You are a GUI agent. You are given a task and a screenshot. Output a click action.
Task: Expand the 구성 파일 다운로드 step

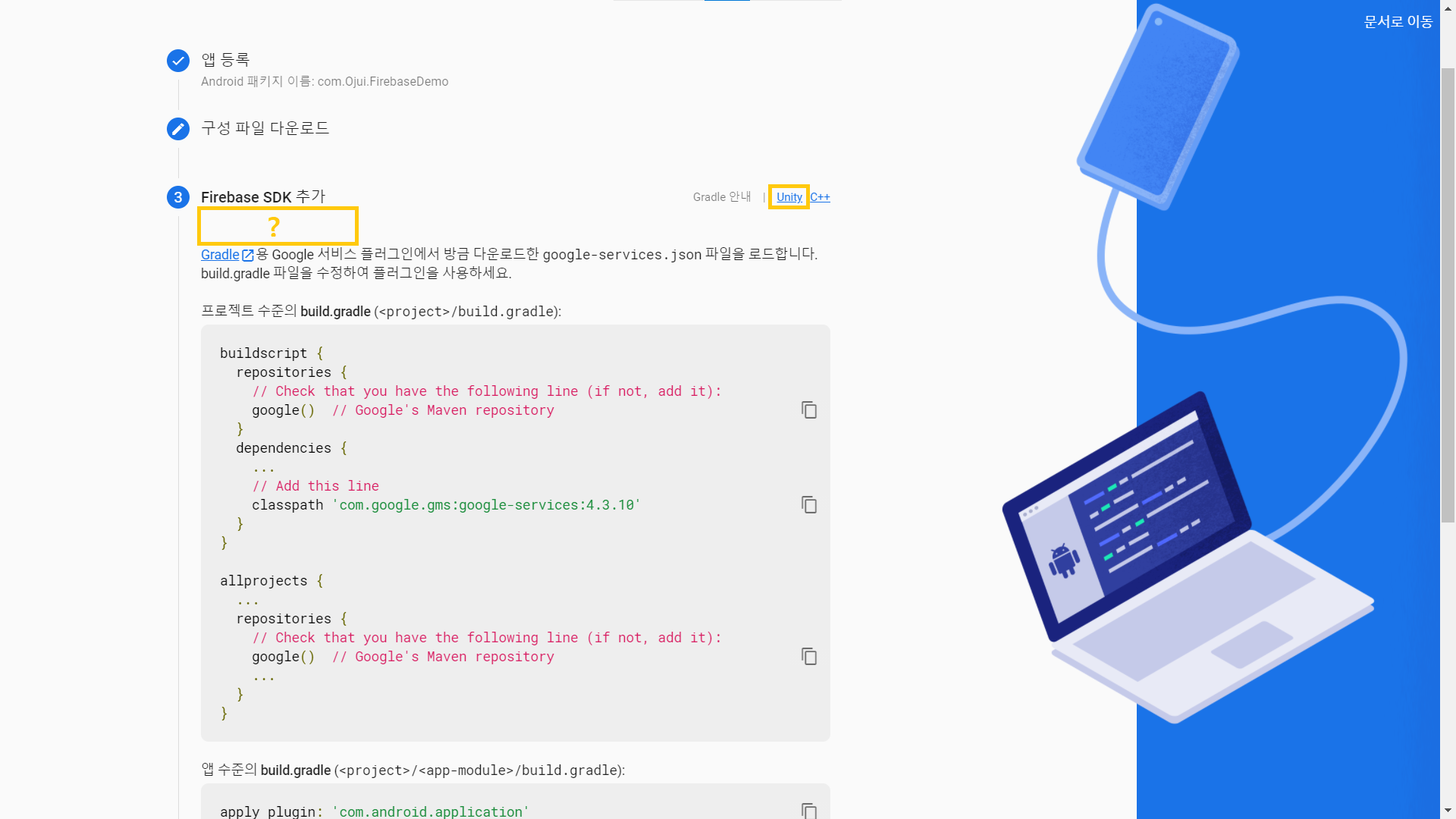tap(265, 128)
